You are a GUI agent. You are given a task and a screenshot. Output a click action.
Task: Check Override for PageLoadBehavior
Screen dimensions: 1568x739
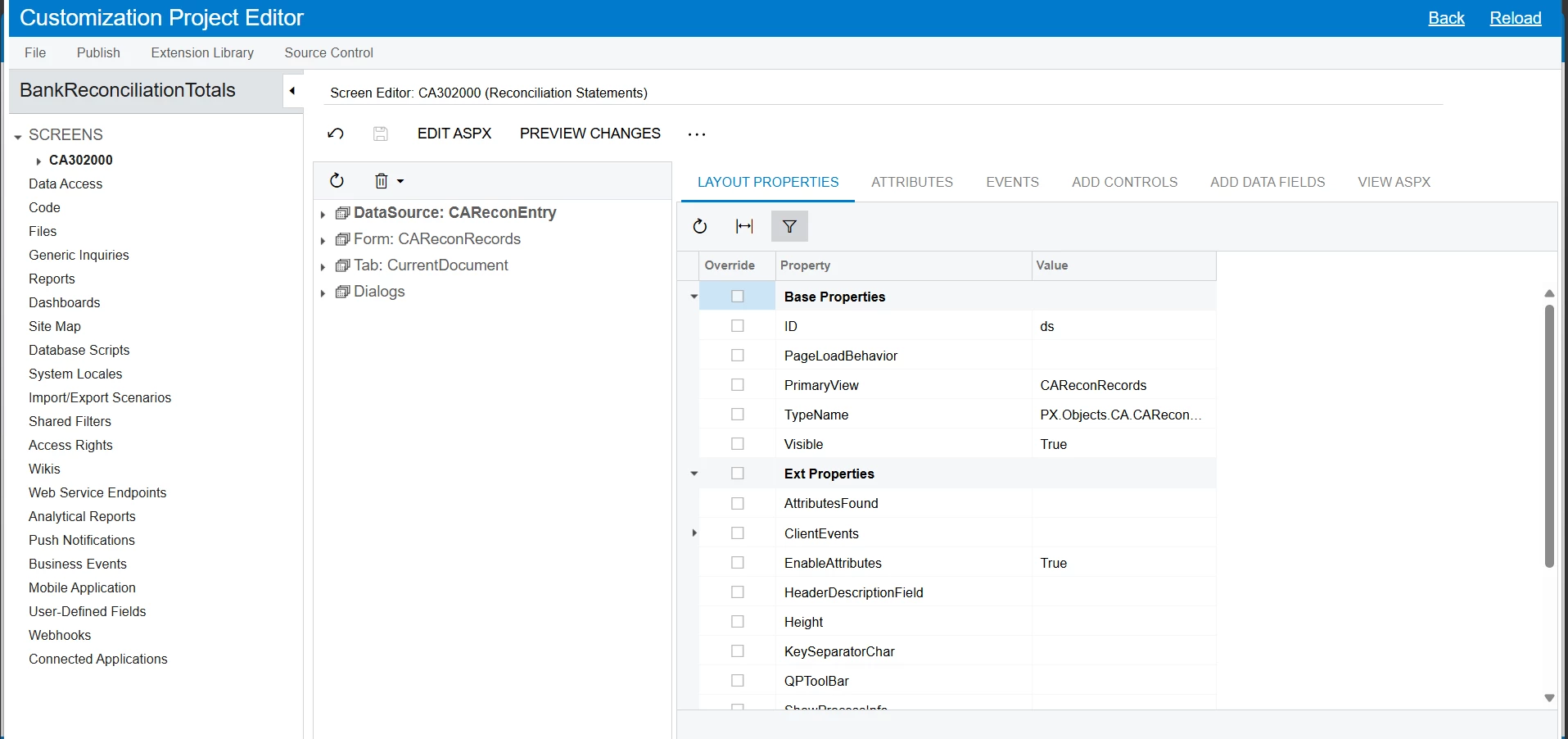pos(738,356)
